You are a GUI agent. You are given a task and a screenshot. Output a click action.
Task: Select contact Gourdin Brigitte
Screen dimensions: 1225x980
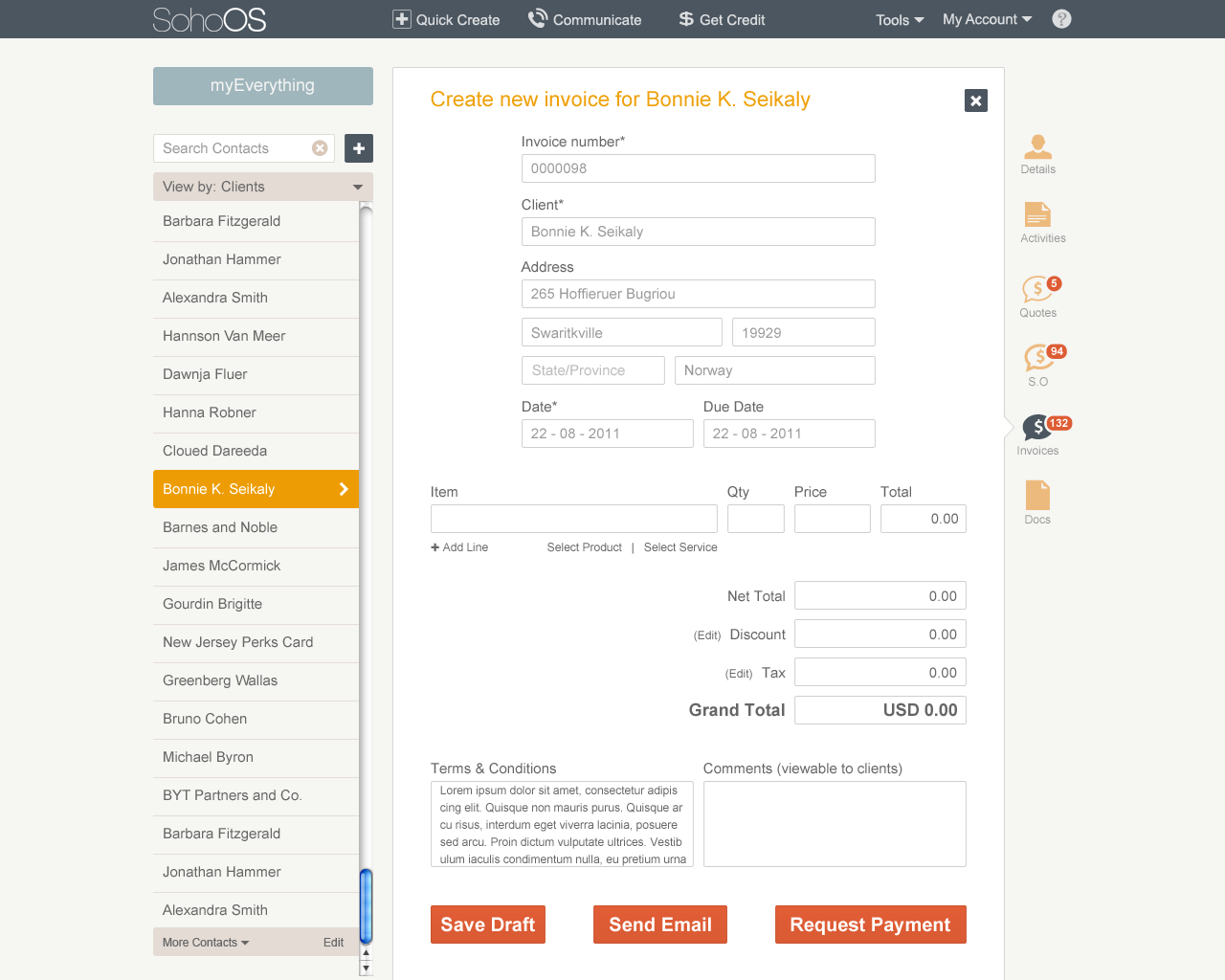coord(256,604)
